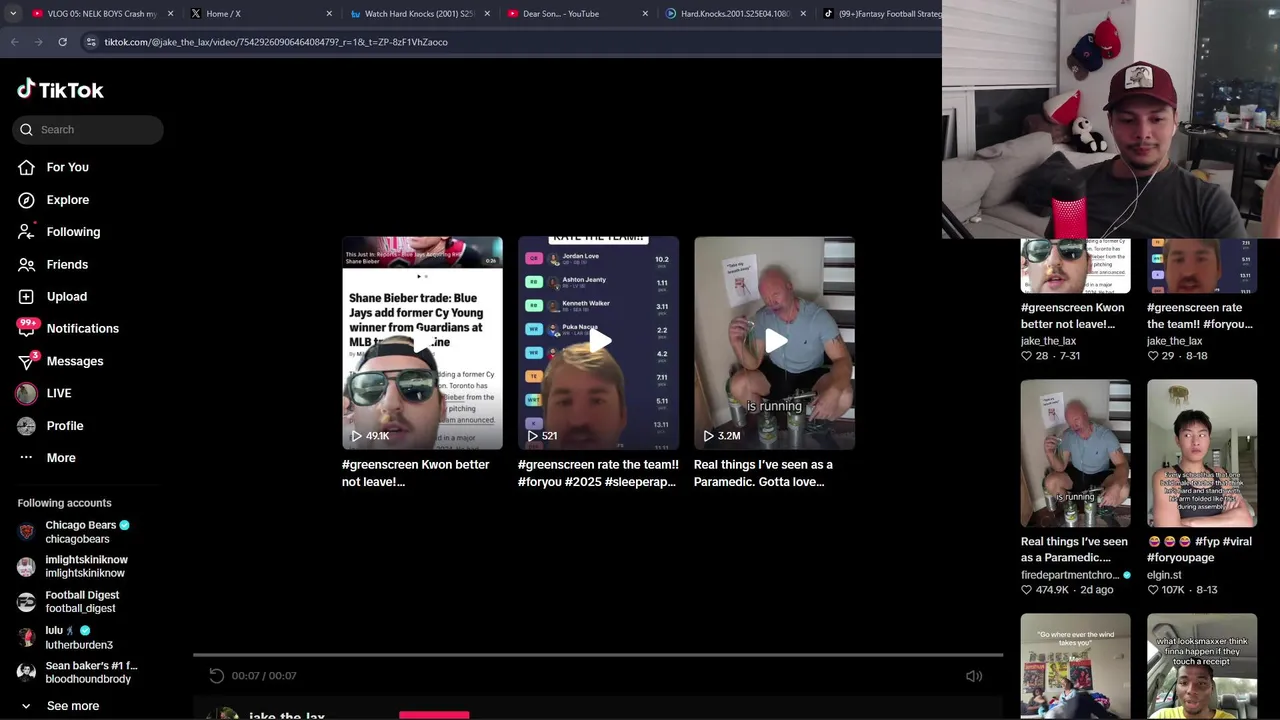Open the LIVE section
This screenshot has width=1280, height=720.
59,393
